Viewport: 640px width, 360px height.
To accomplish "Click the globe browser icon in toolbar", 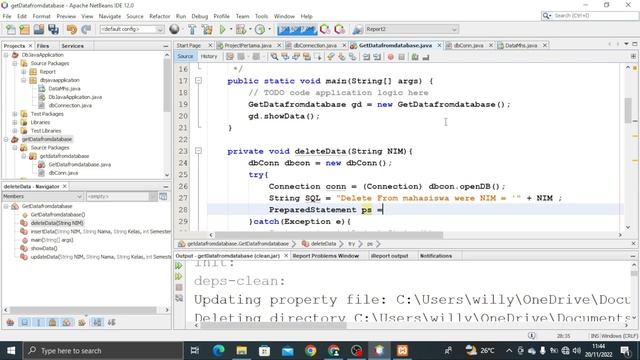I will 174,29.
